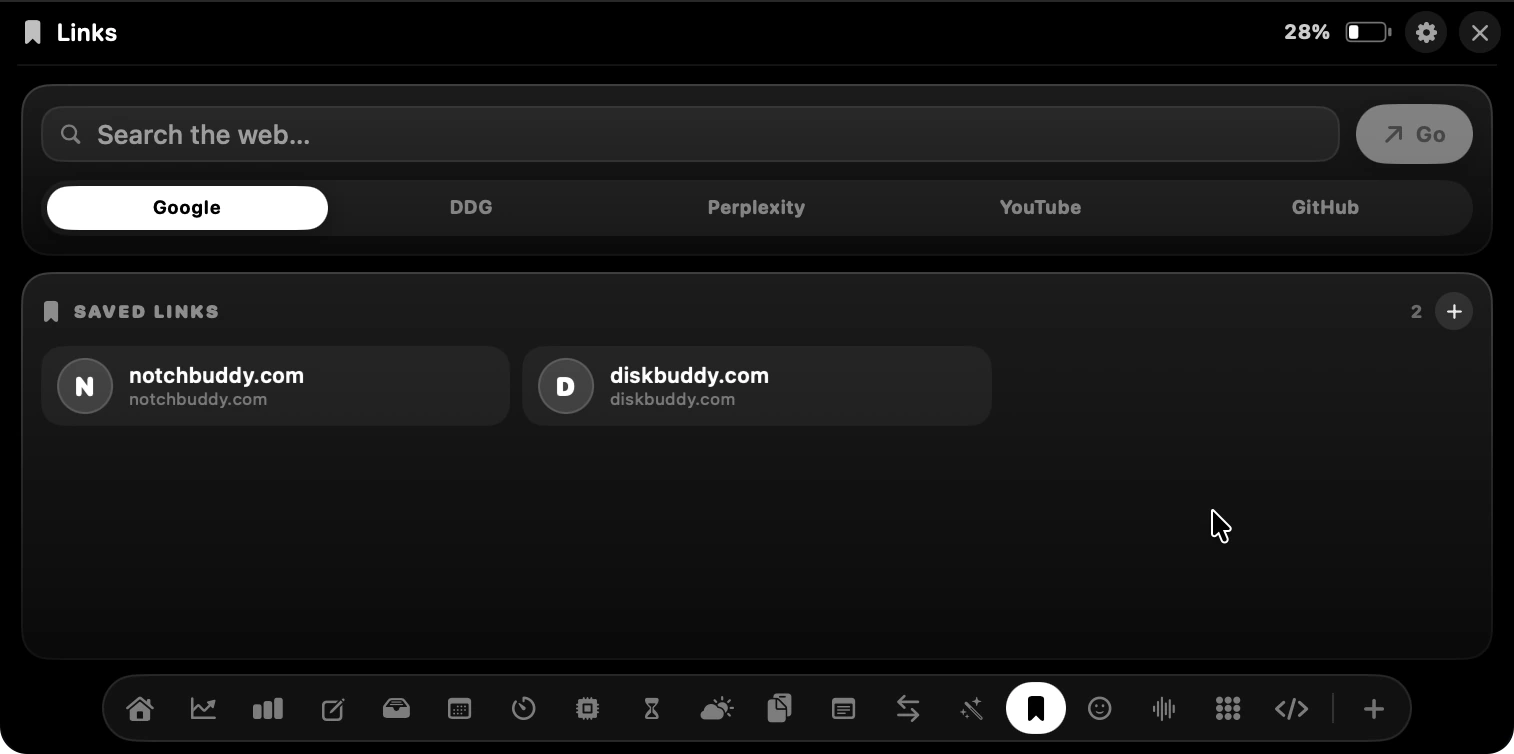Open the magic wand sparkles widget
Image resolution: width=1514 pixels, height=754 pixels.
pos(971,709)
